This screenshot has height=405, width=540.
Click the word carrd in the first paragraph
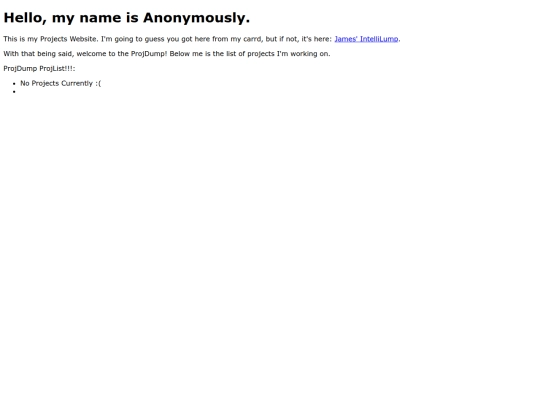pos(253,39)
